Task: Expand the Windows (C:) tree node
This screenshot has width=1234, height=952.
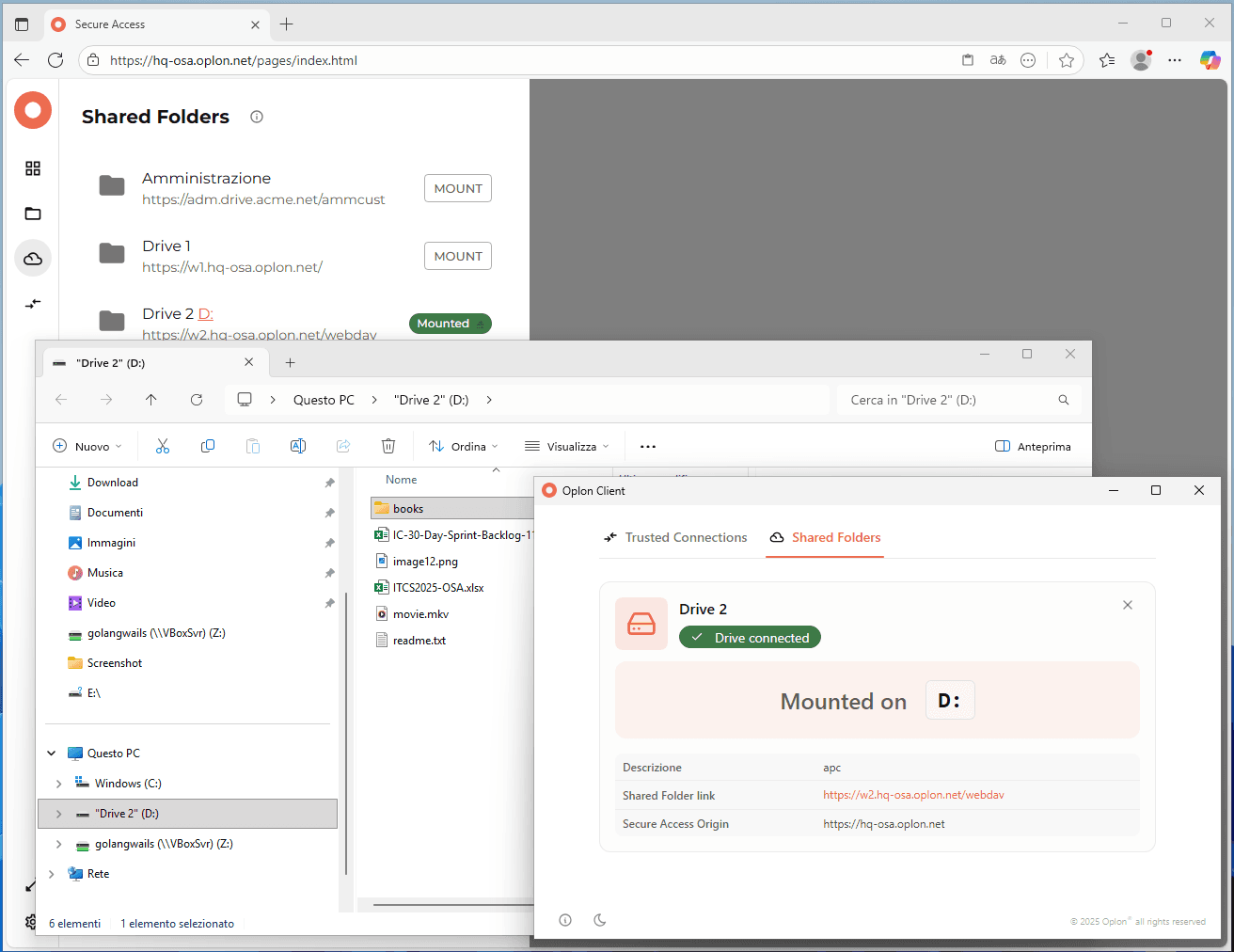Action: (59, 784)
